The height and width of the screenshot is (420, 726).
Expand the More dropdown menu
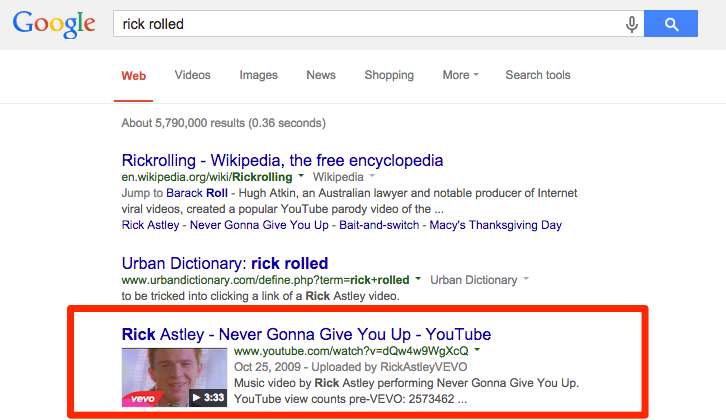coord(460,75)
